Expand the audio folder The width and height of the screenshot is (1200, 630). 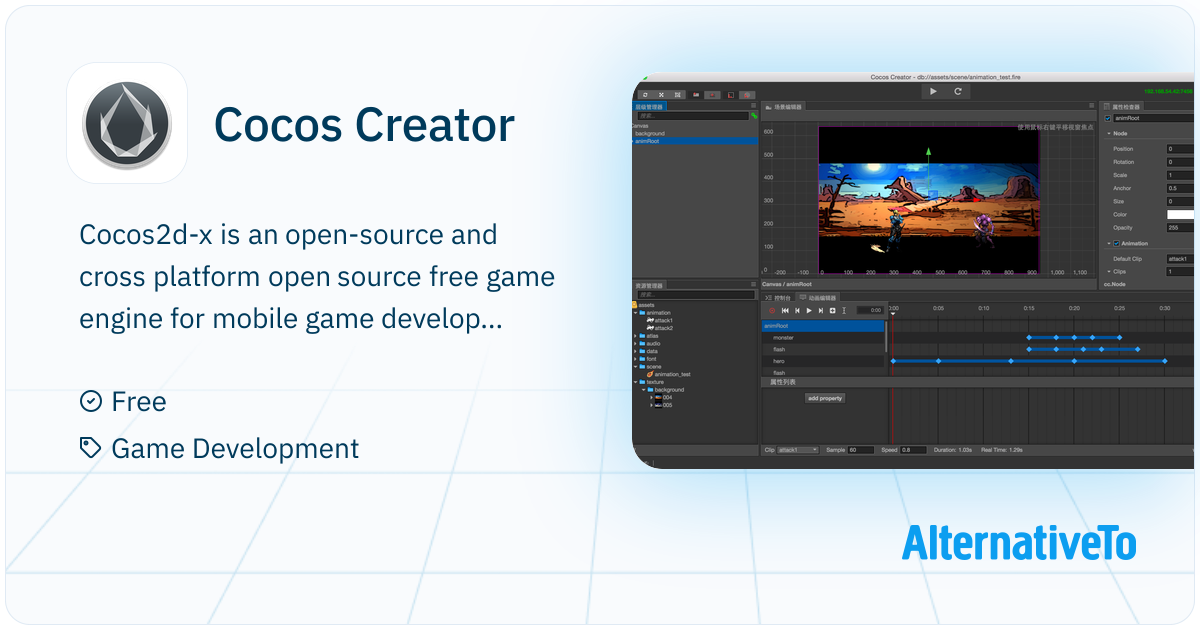coord(635,344)
